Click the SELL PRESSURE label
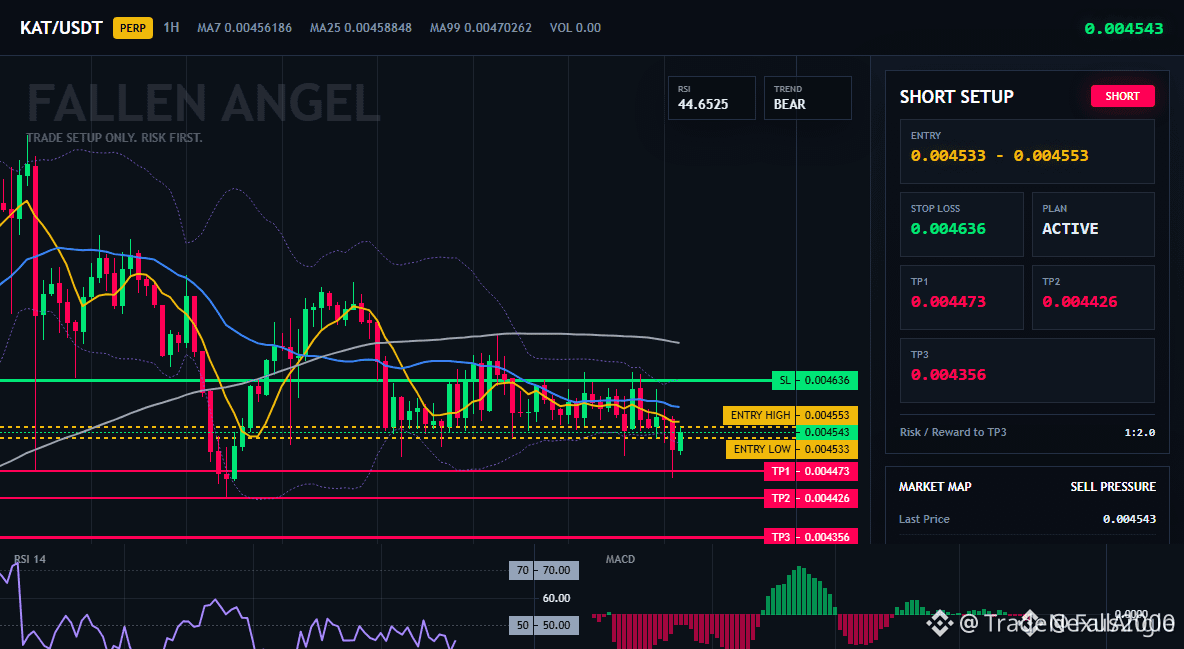This screenshot has height=649, width=1184. click(x=1113, y=487)
